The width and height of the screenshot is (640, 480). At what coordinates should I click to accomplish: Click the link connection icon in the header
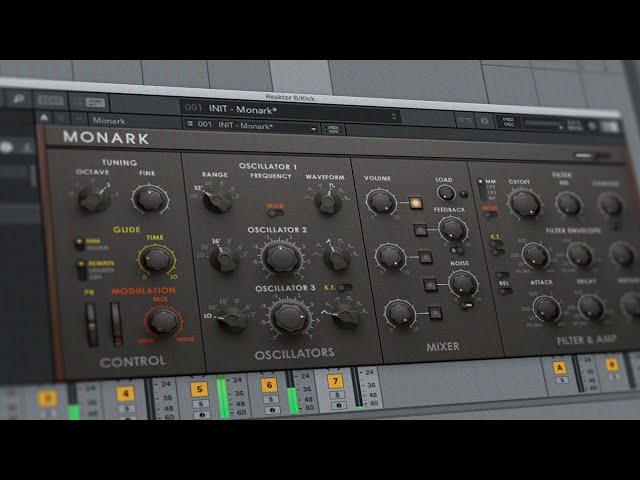click(x=465, y=120)
